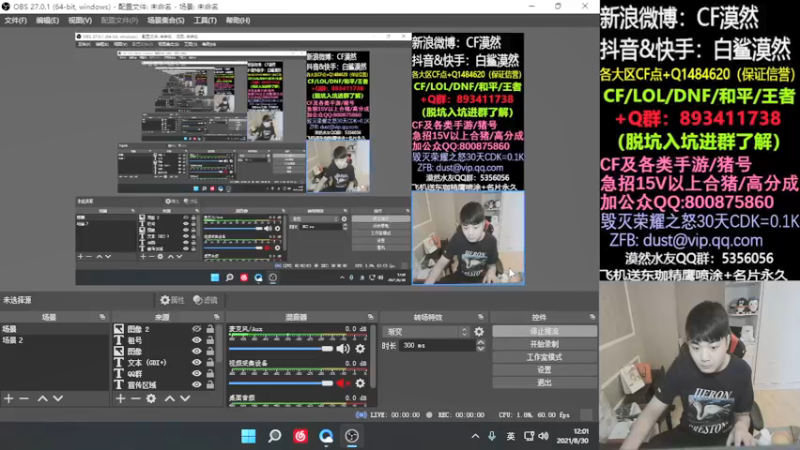Screen dimensions: 800x450
Task: Hide the 文本 (GDI+) source
Action: pyautogui.click(x=196, y=362)
